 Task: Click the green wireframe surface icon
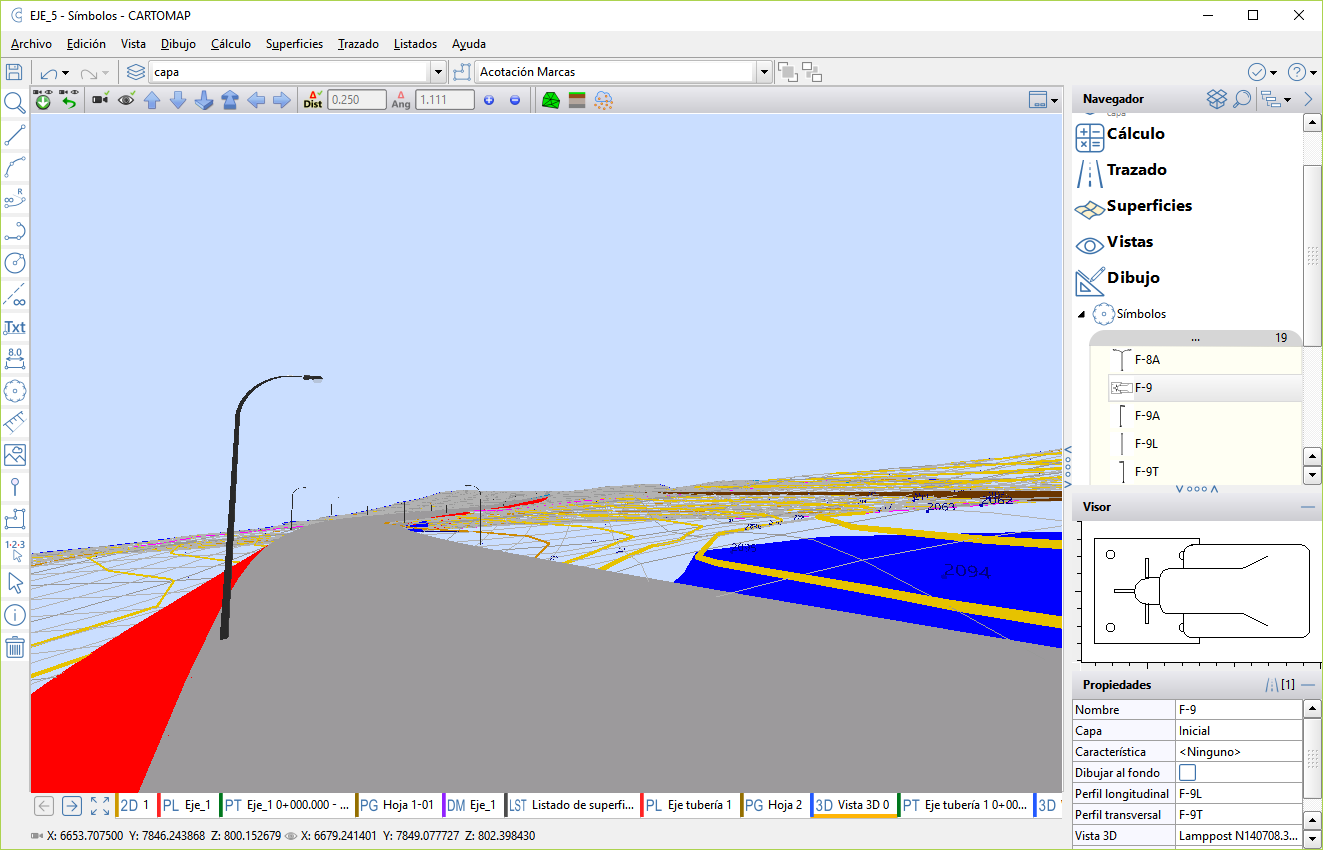point(550,100)
